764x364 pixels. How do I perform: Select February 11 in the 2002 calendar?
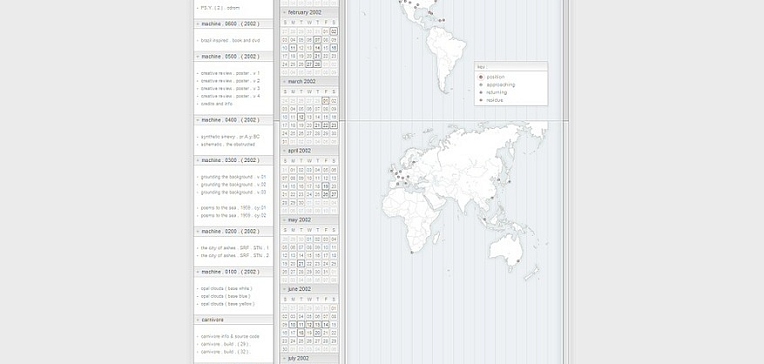[x=293, y=48]
